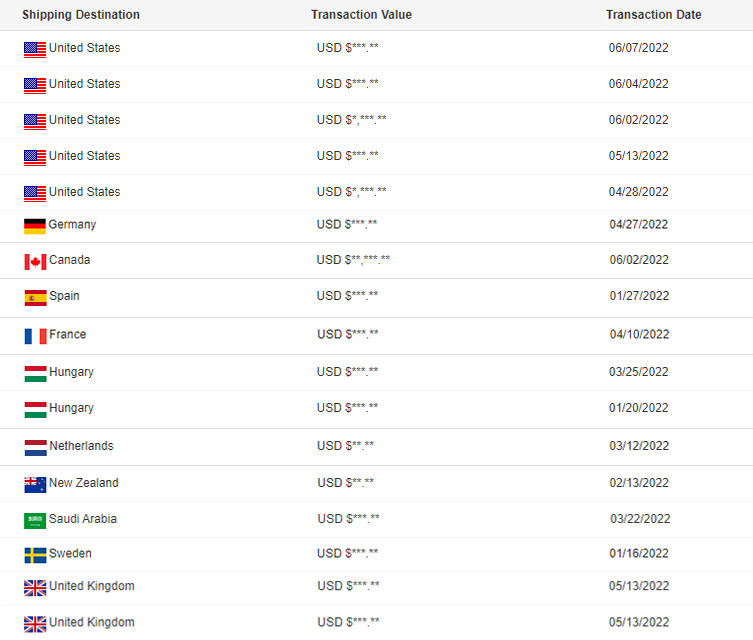Click the Germany flag icon
The width and height of the screenshot is (753, 640).
click(x=35, y=226)
